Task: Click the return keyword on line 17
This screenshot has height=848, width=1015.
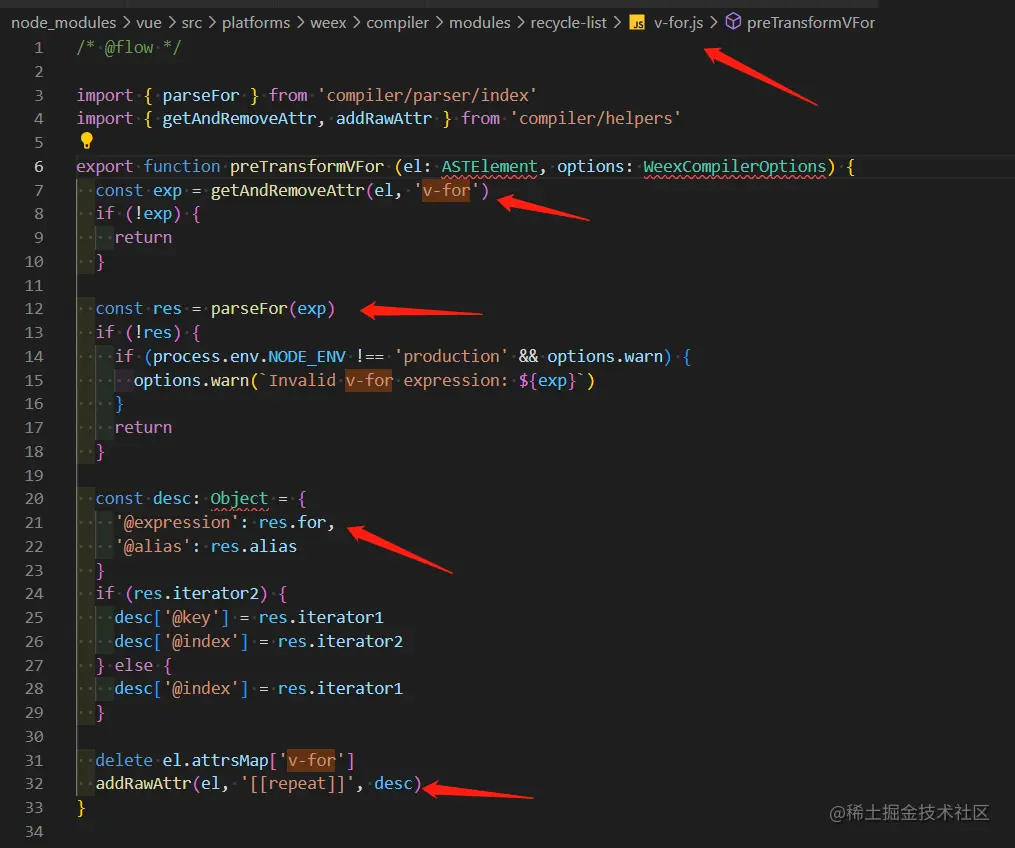Action: [x=143, y=428]
